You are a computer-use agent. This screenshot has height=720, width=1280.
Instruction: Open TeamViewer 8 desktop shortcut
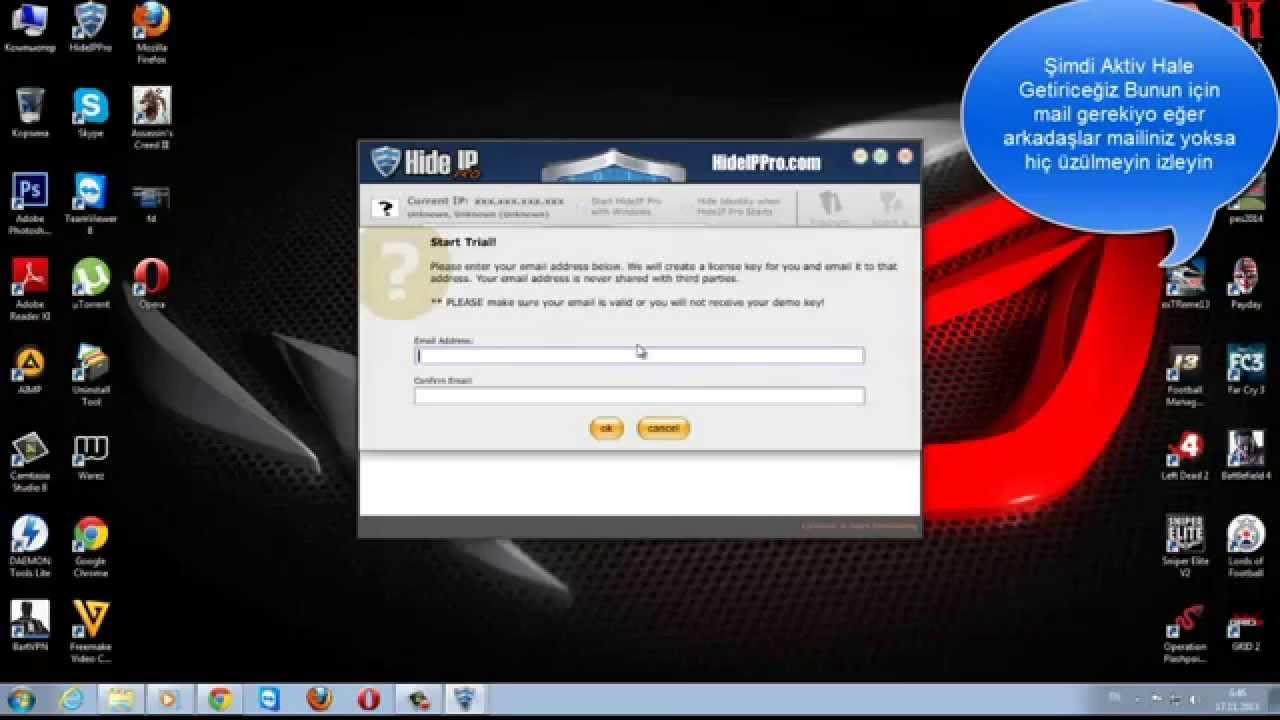[x=90, y=204]
